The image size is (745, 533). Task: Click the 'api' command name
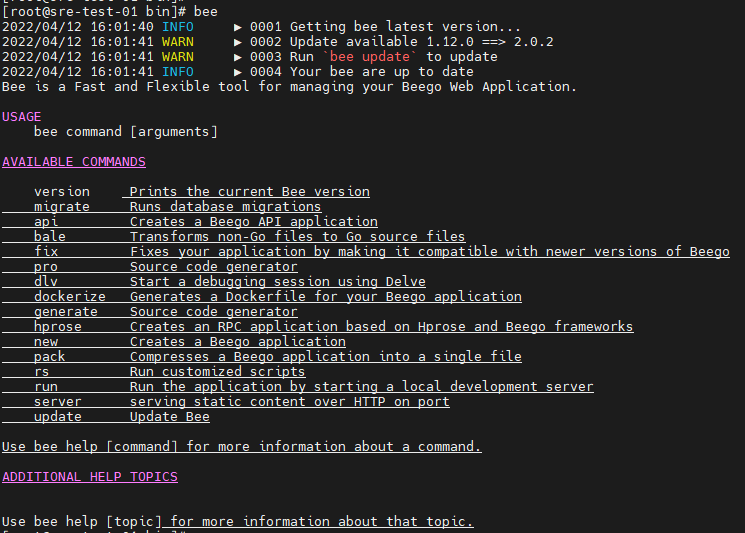(46, 222)
